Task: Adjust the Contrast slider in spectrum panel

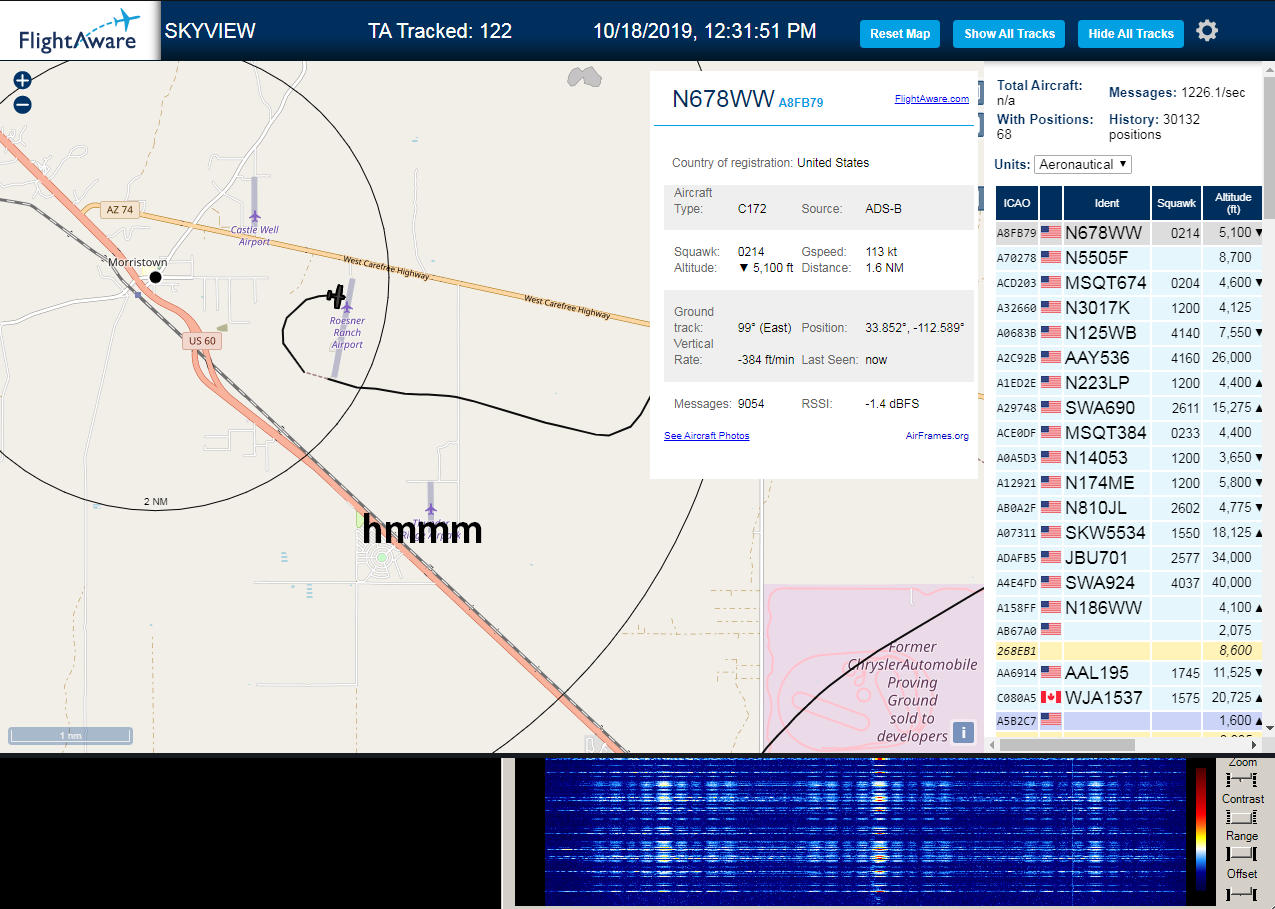Action: click(1241, 816)
